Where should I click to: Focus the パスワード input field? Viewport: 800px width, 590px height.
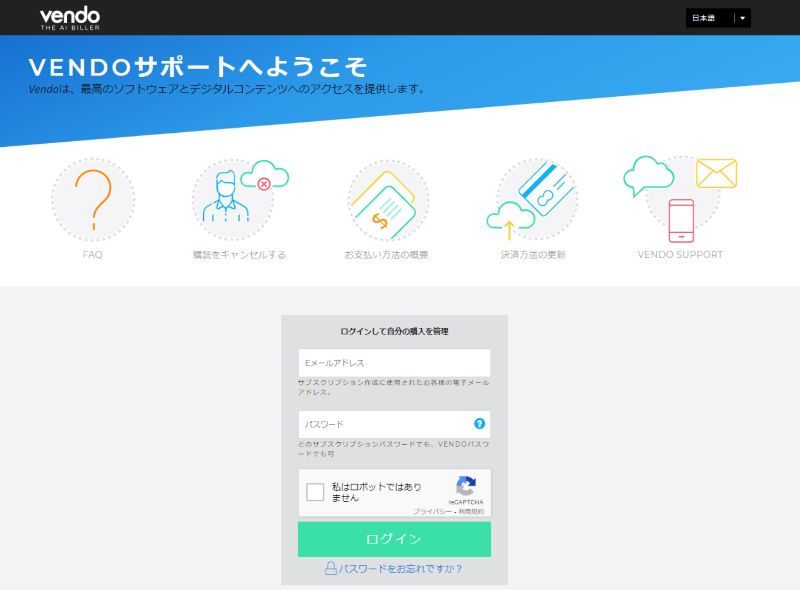(x=394, y=424)
